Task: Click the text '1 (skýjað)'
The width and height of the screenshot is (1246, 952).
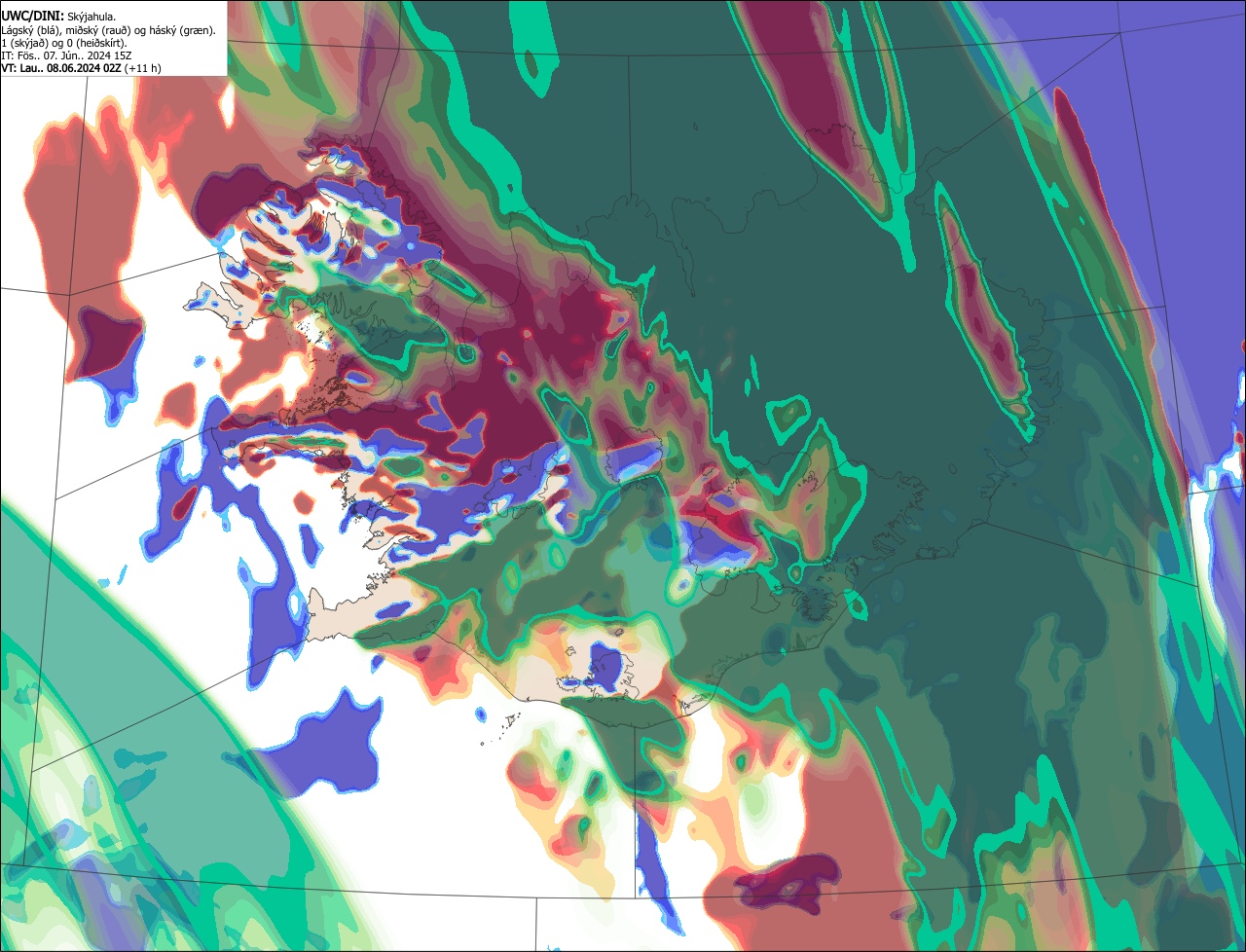Action: pyautogui.click(x=24, y=44)
